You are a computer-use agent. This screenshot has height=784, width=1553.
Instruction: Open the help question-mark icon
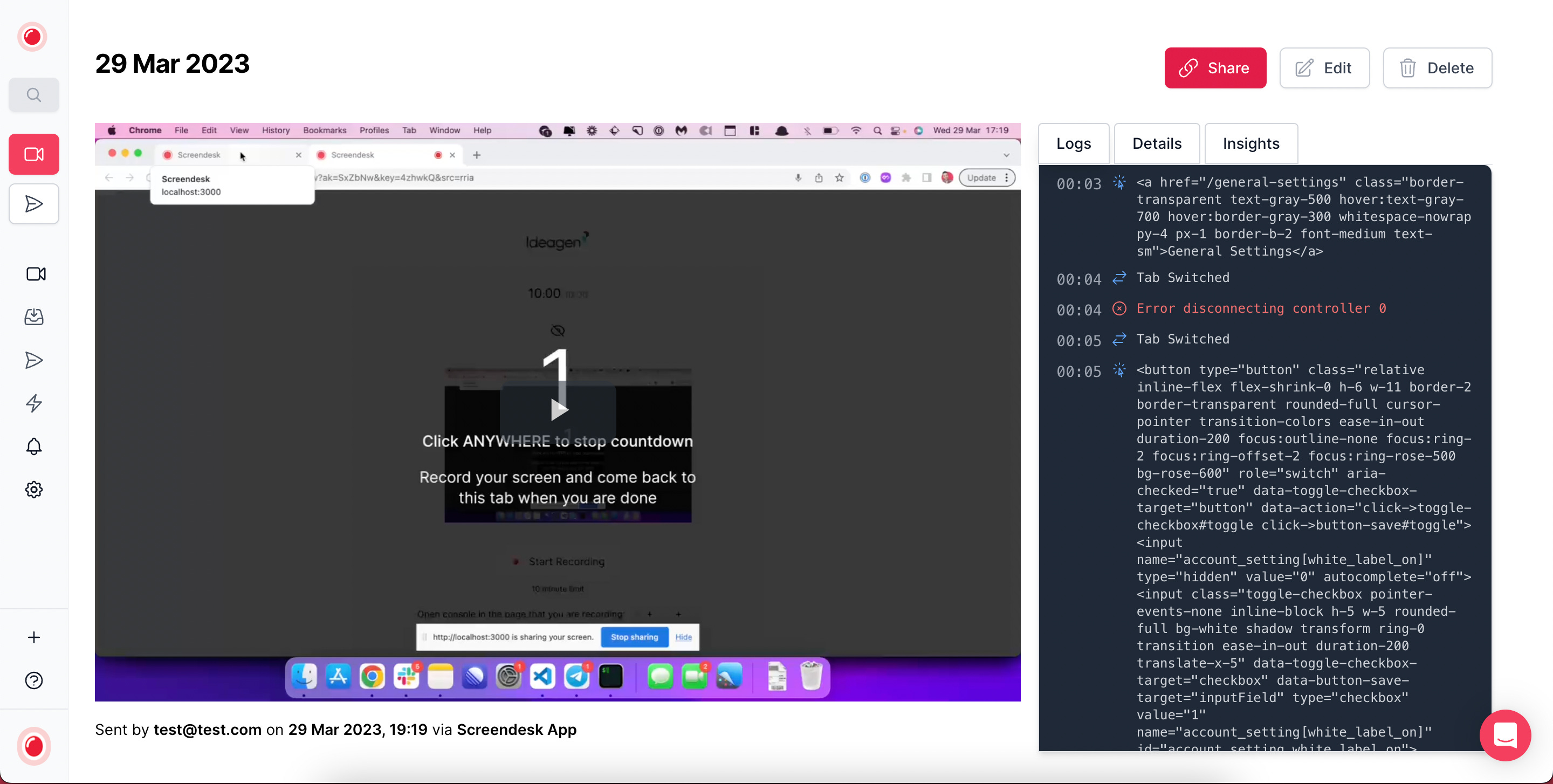pos(34,680)
